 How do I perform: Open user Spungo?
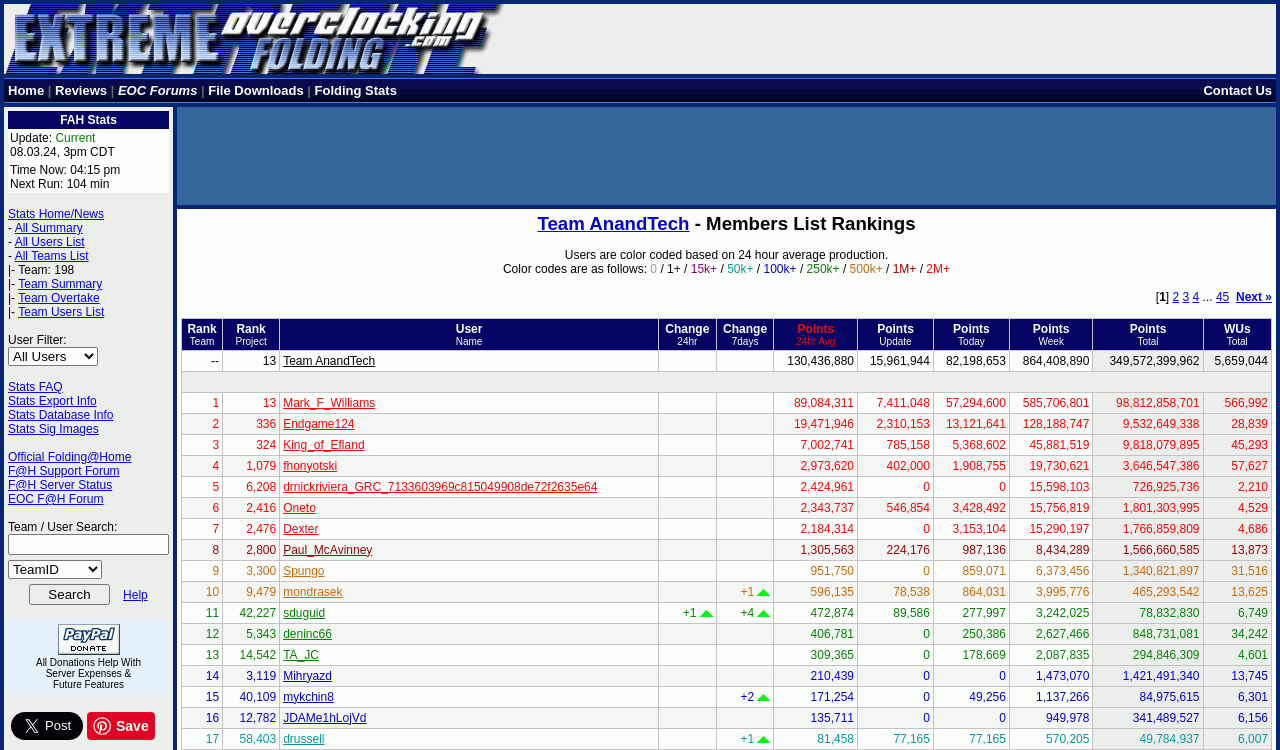coord(303,571)
